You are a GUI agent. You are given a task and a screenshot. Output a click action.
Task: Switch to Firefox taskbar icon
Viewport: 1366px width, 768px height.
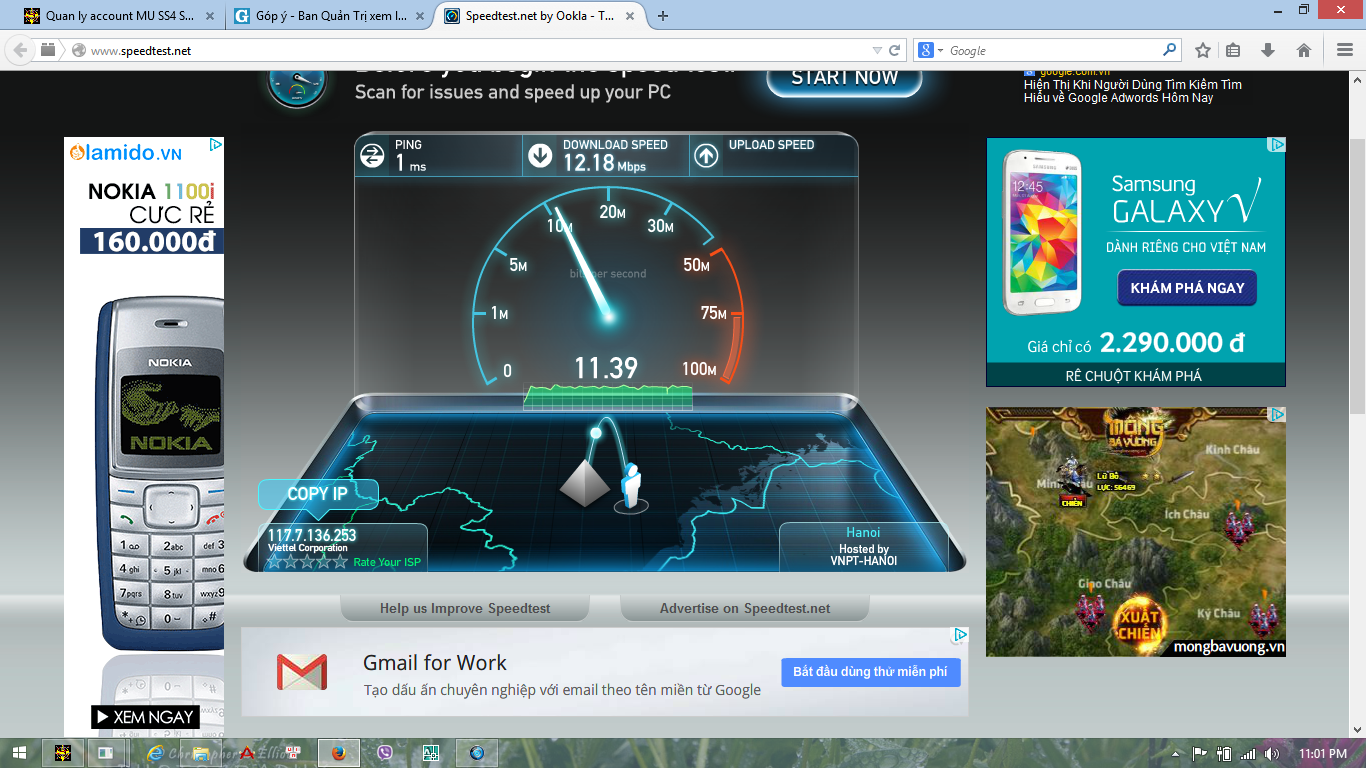[x=339, y=753]
